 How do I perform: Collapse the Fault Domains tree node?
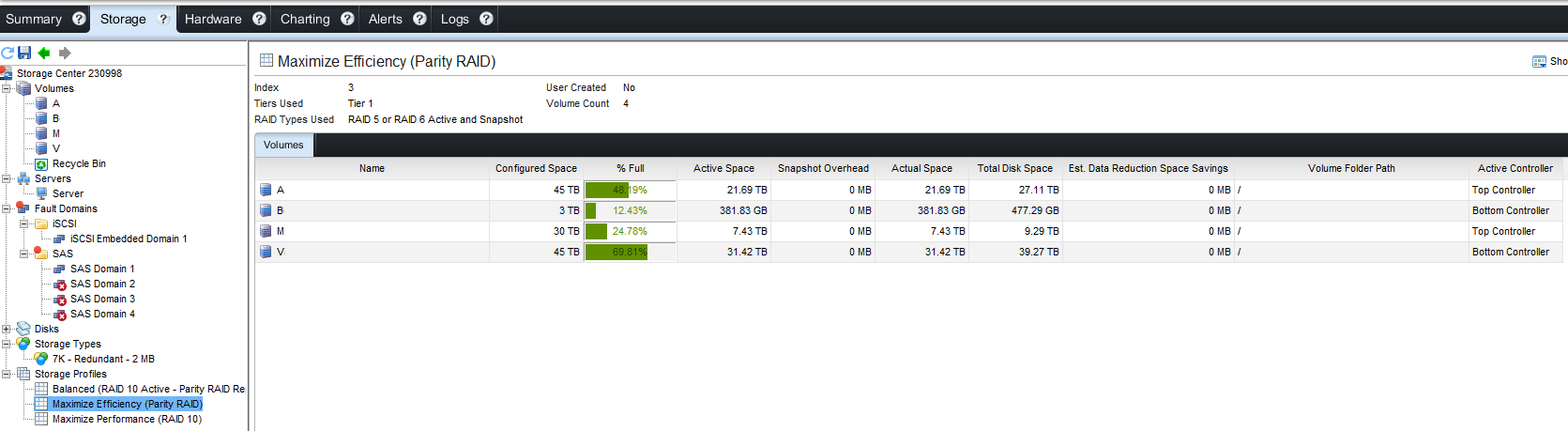[x=7, y=208]
